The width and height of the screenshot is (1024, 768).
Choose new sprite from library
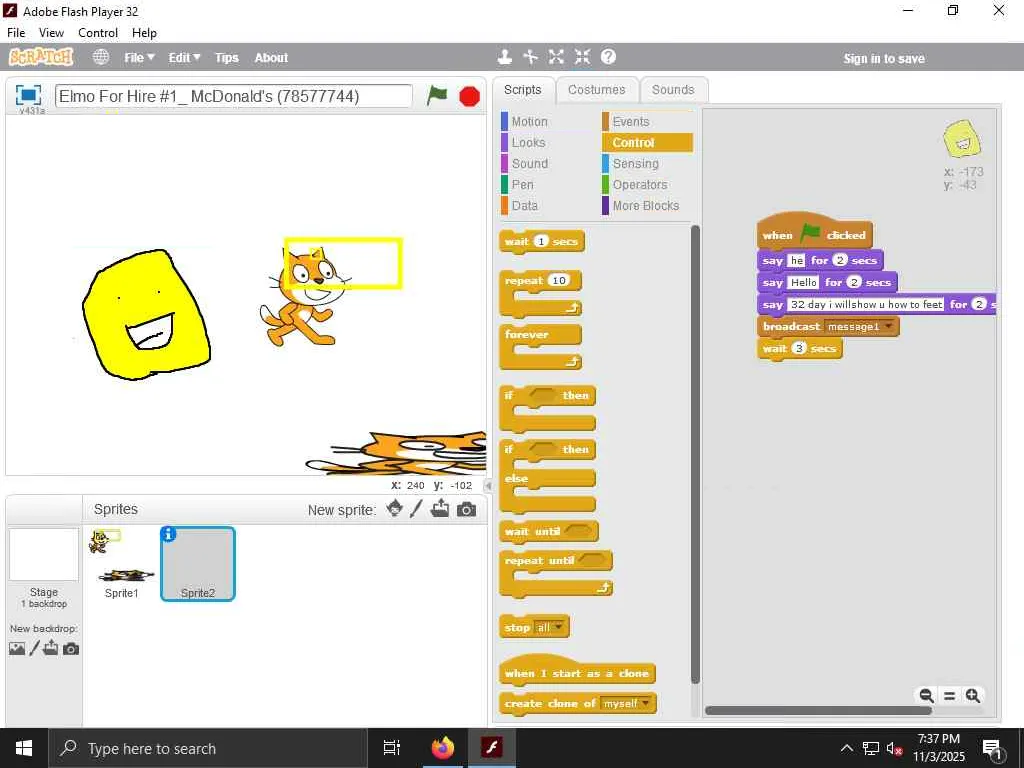[x=394, y=509]
